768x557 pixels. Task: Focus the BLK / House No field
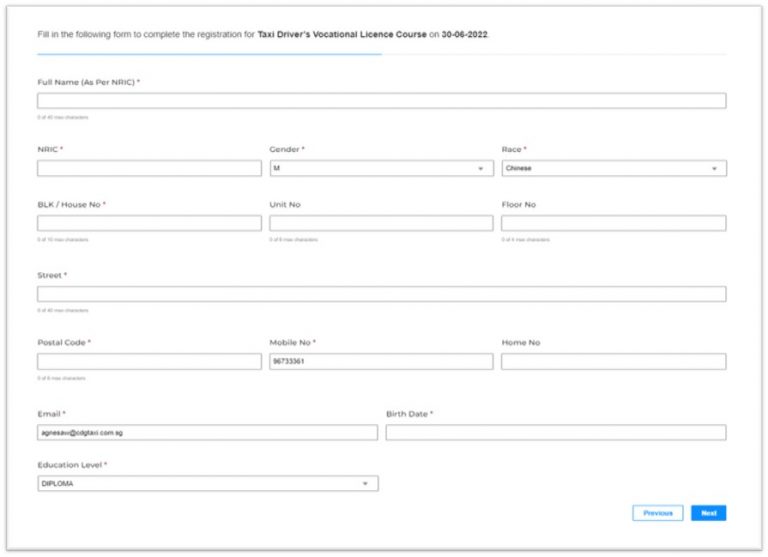(149, 223)
